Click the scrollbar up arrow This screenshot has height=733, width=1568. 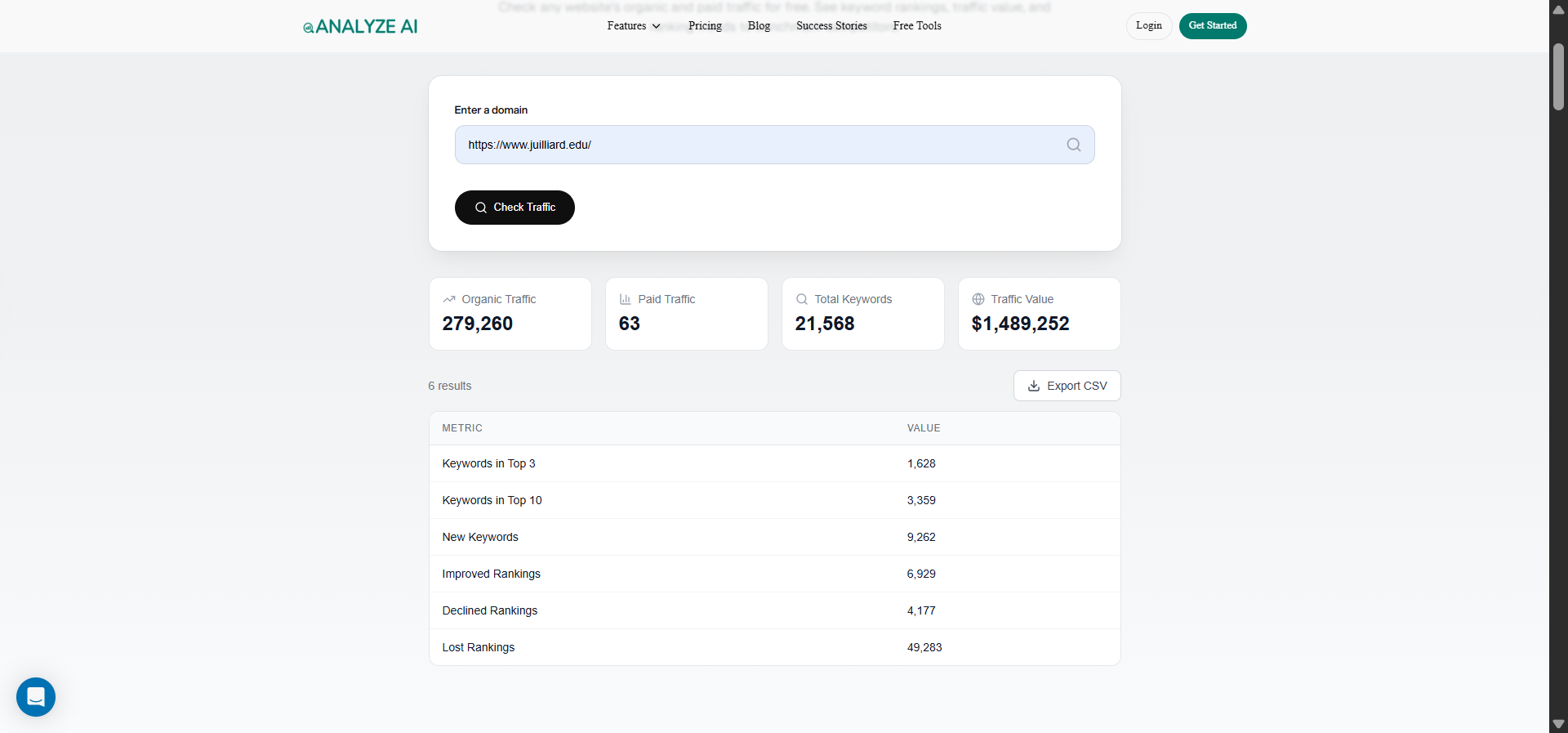coord(1558,10)
